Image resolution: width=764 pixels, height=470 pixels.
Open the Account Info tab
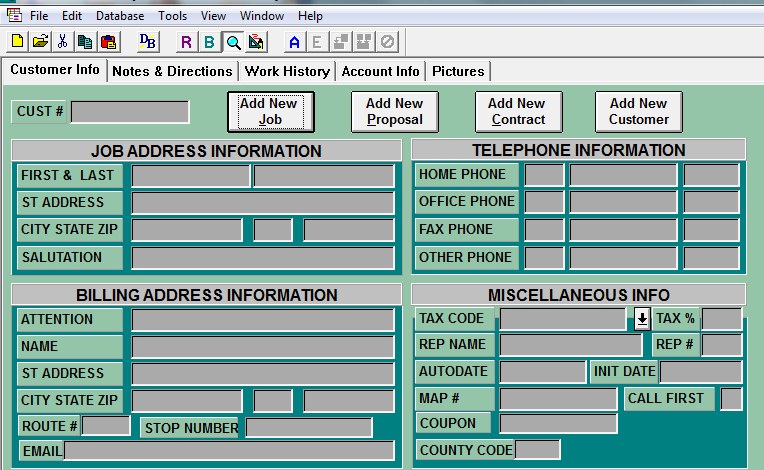point(381,71)
